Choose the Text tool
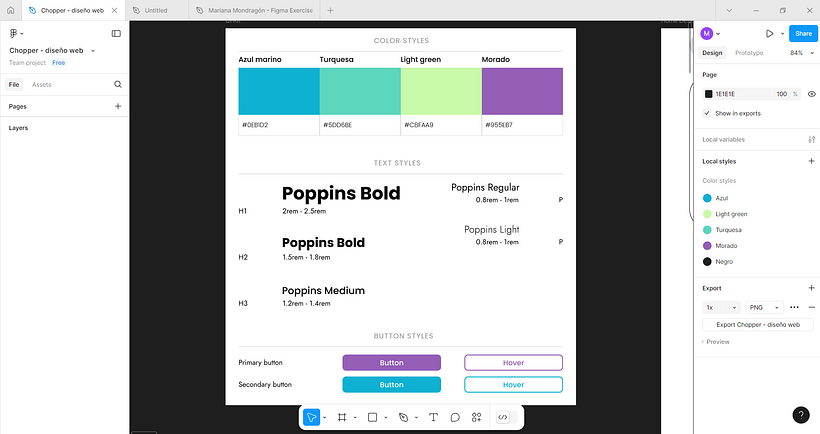This screenshot has width=820, height=434. click(x=433, y=417)
